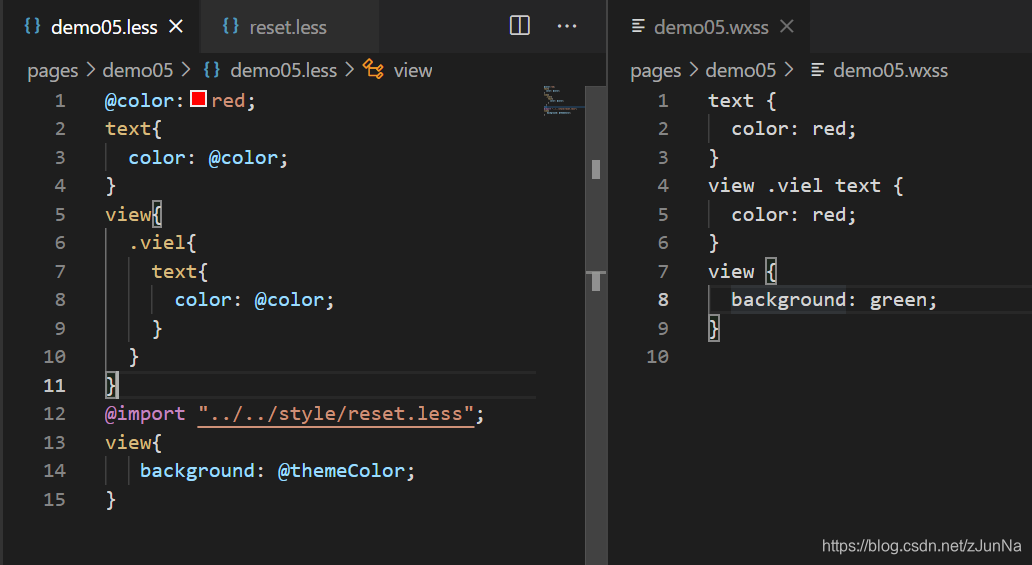
Task: Click '@import' keyword on line 12
Action: (x=145, y=414)
